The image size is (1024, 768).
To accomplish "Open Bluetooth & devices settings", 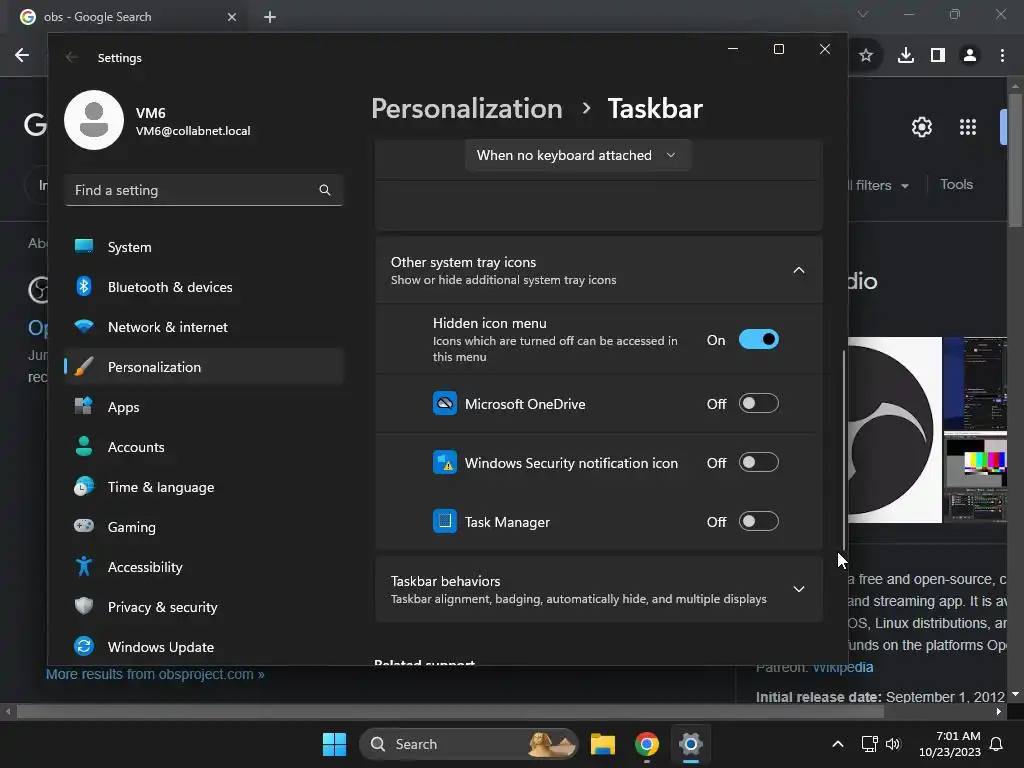I will [x=204, y=287].
